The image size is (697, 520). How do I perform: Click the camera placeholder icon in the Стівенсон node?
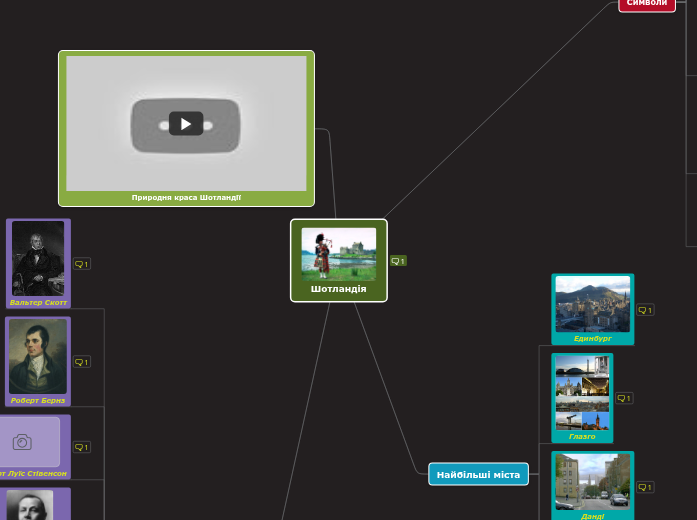point(22,442)
